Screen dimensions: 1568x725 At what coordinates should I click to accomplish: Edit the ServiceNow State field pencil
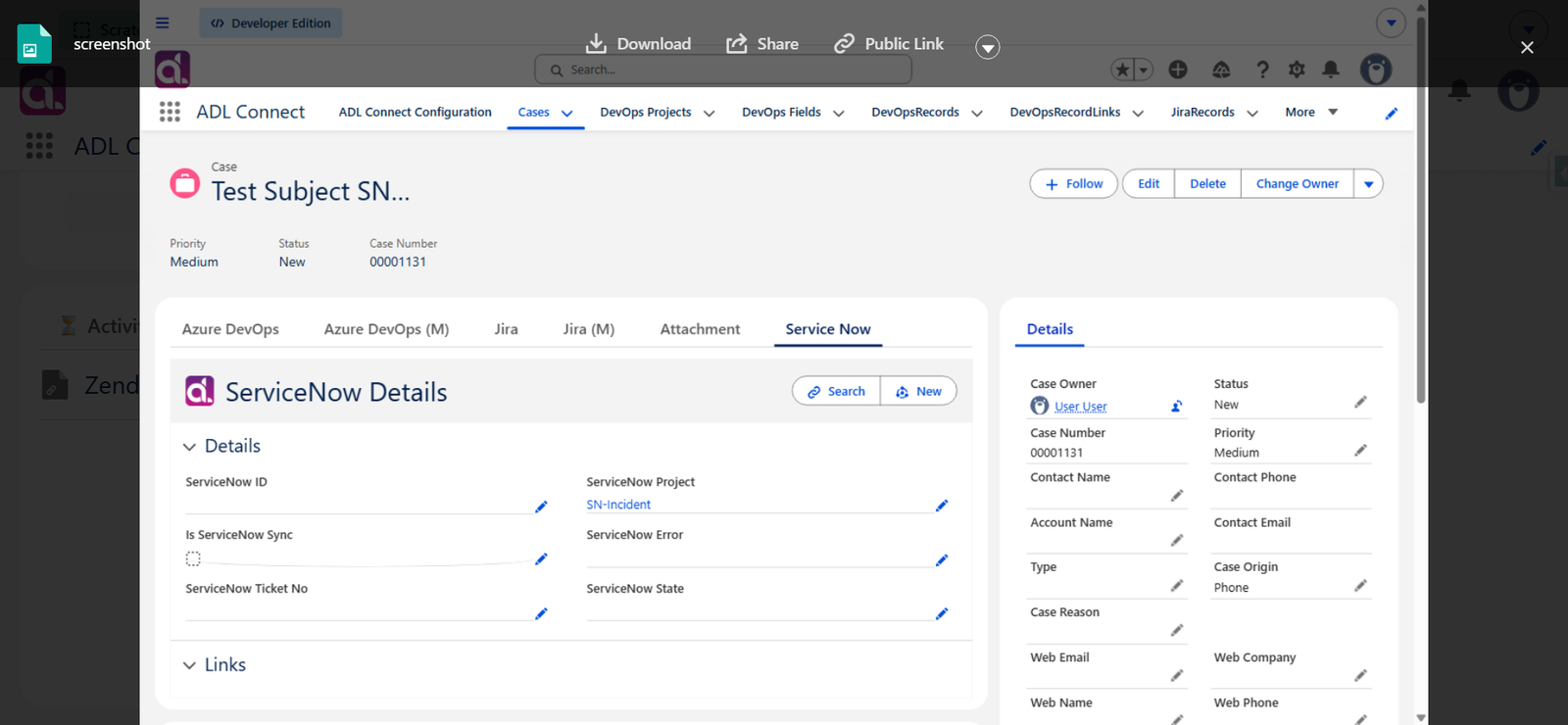click(x=942, y=613)
